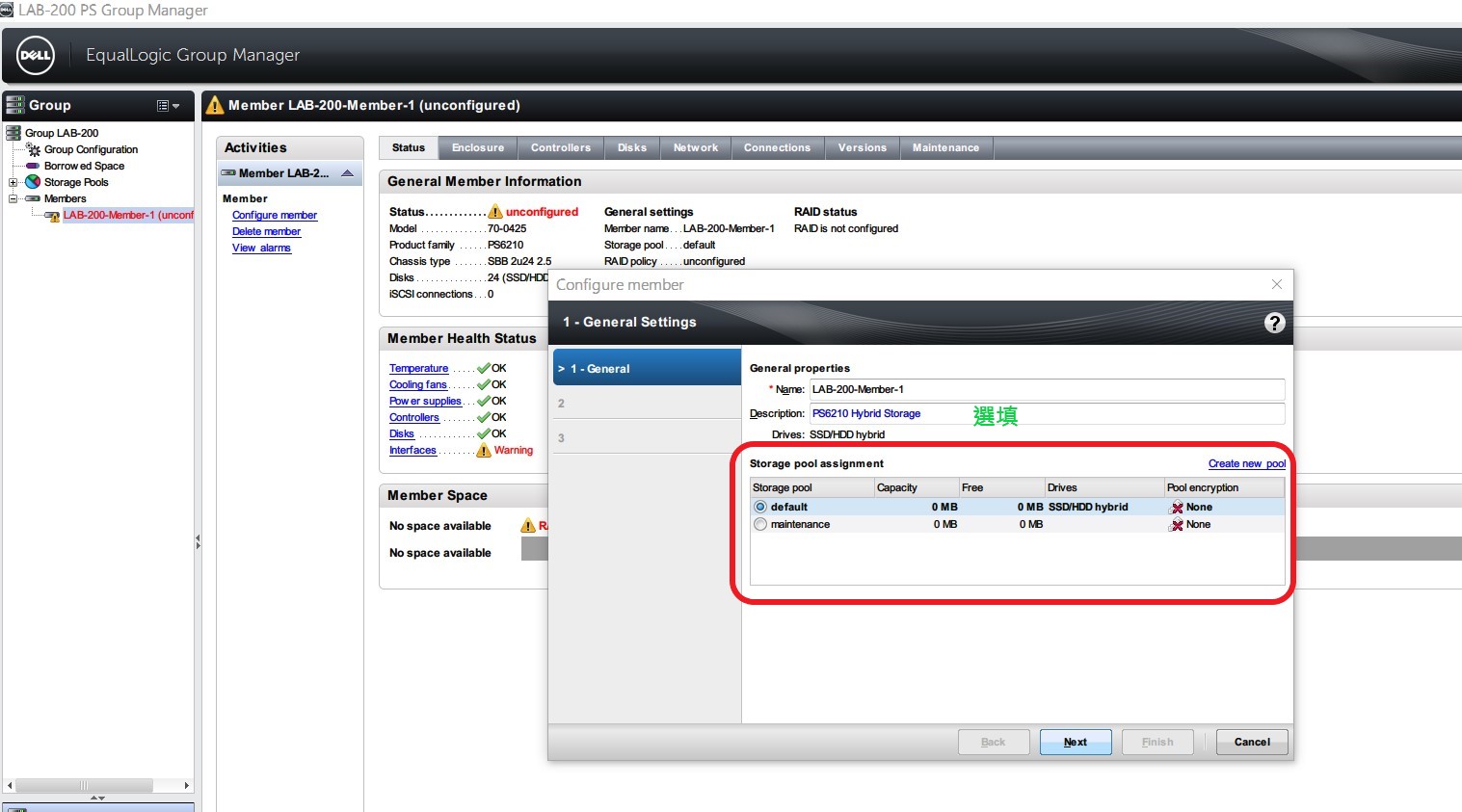Open the View alarms link
Screen dimensions: 1462x812
point(261,248)
